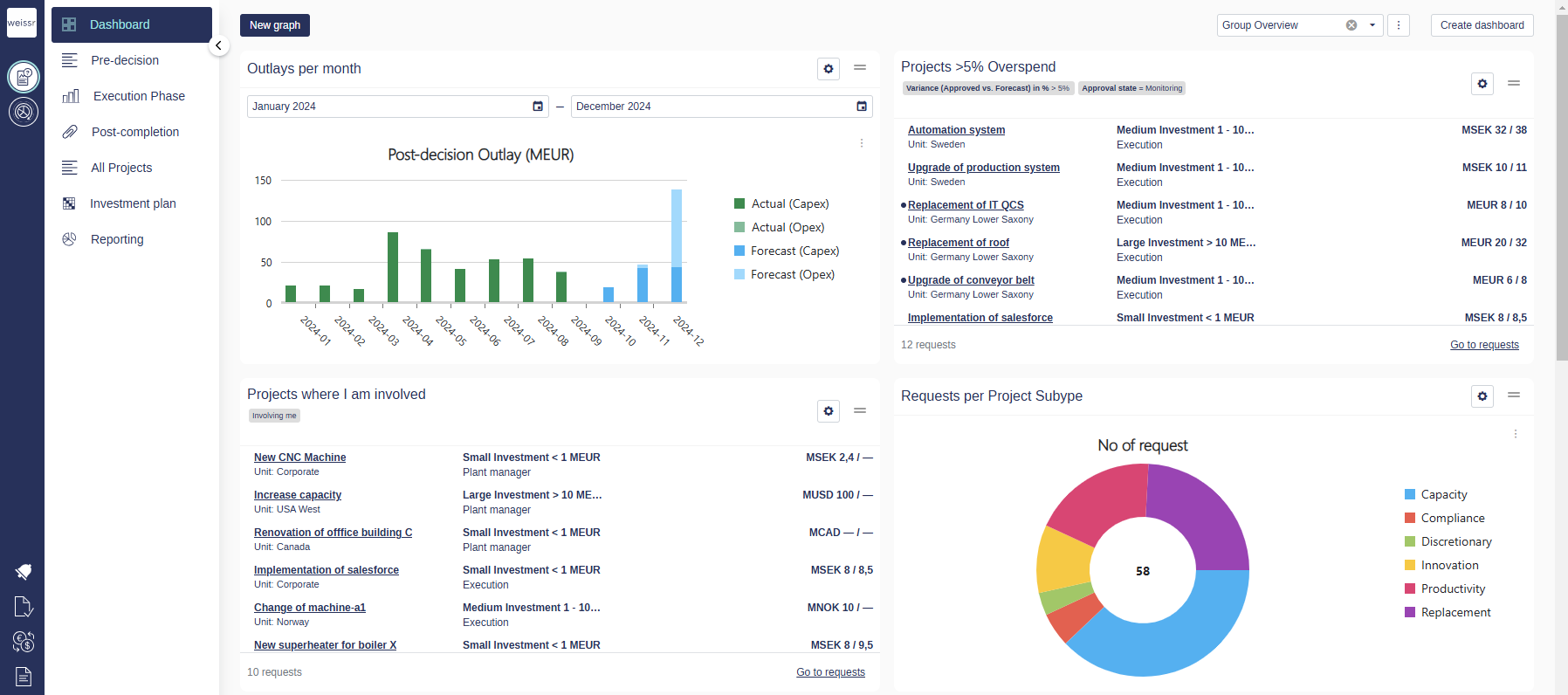
Task: Open the Group Overview dropdown arrow
Action: coord(1372,25)
